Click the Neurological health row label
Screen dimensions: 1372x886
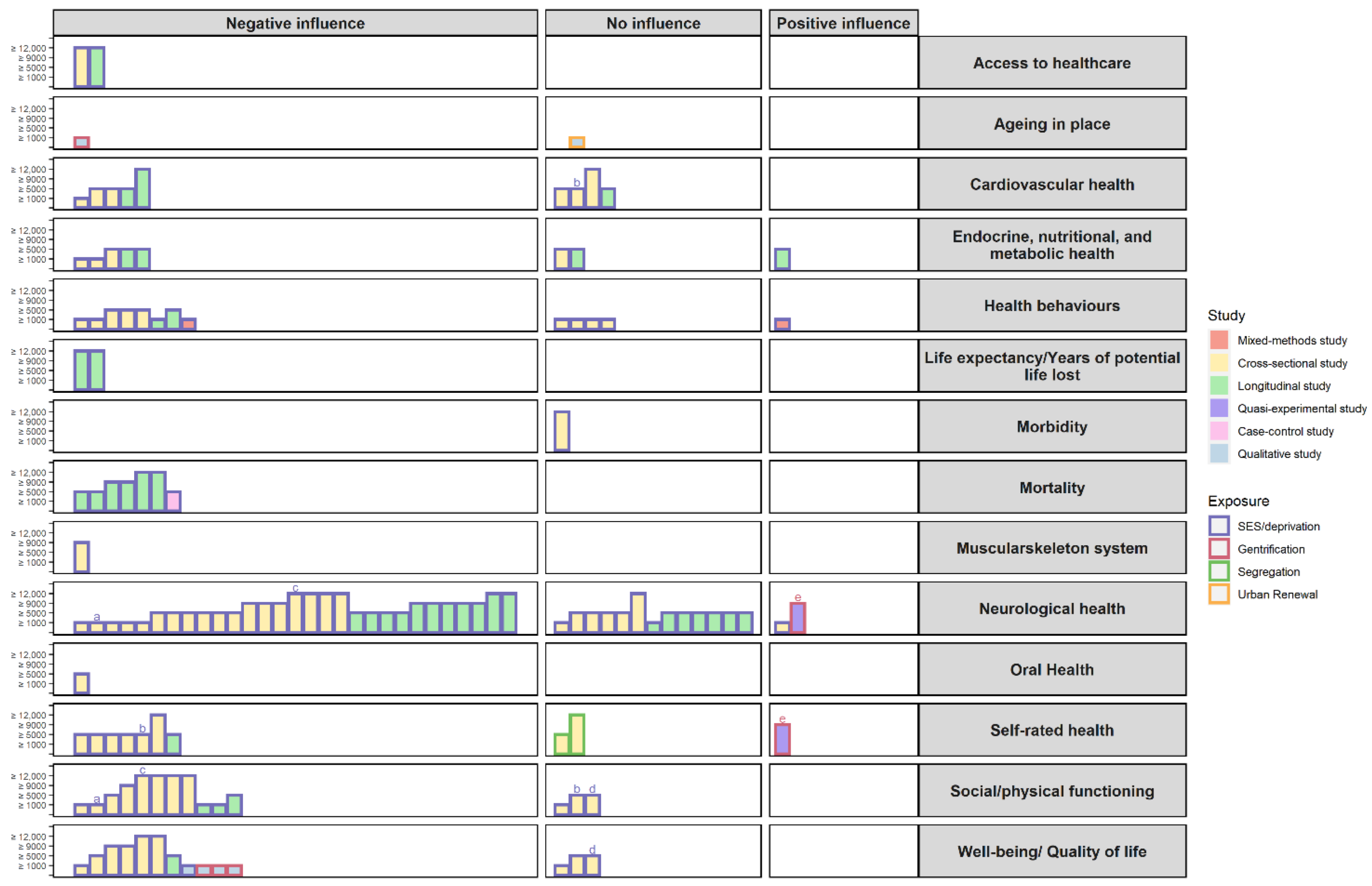pyautogui.click(x=1051, y=609)
